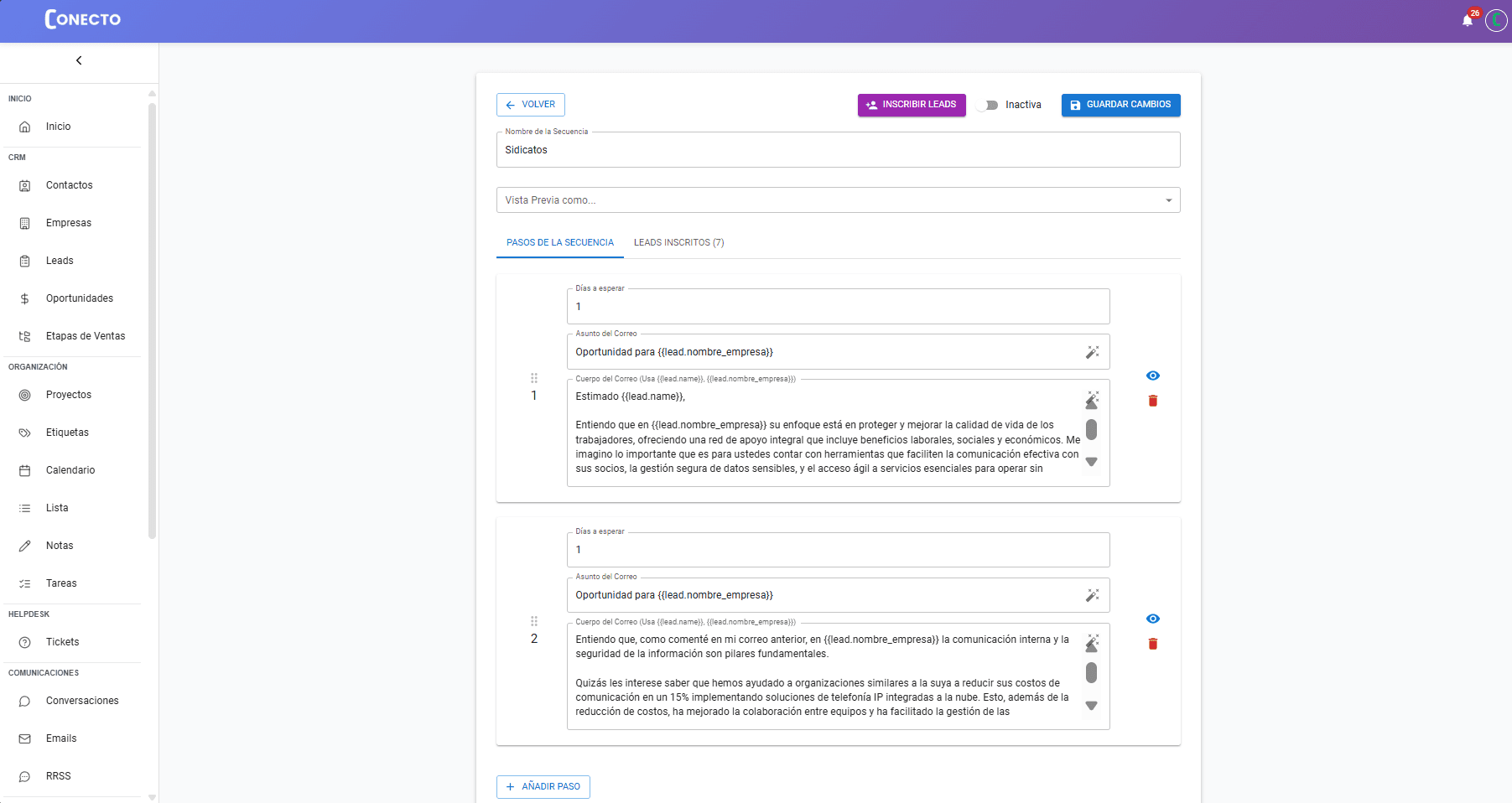Delete step 1 with the red trash icon

(x=1152, y=401)
